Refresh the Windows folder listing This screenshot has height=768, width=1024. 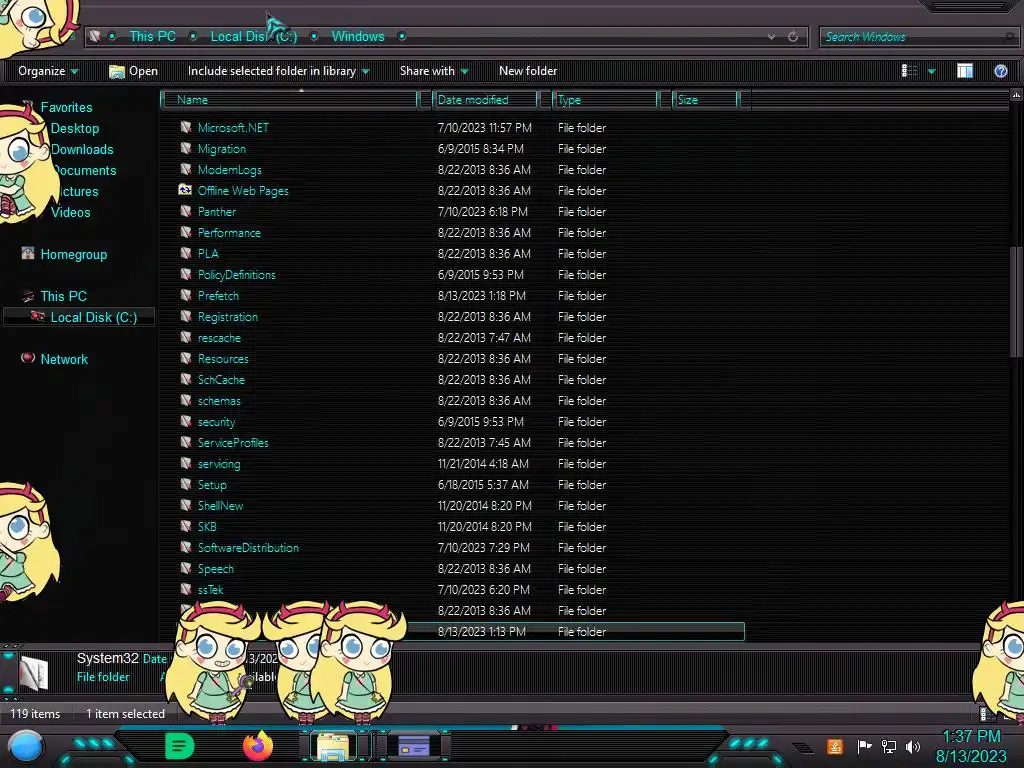coord(793,37)
